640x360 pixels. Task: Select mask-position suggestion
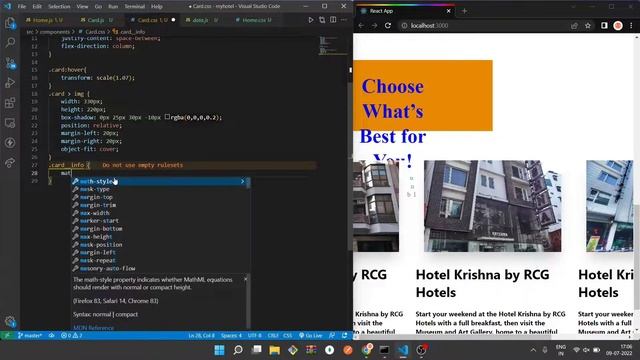(160, 244)
